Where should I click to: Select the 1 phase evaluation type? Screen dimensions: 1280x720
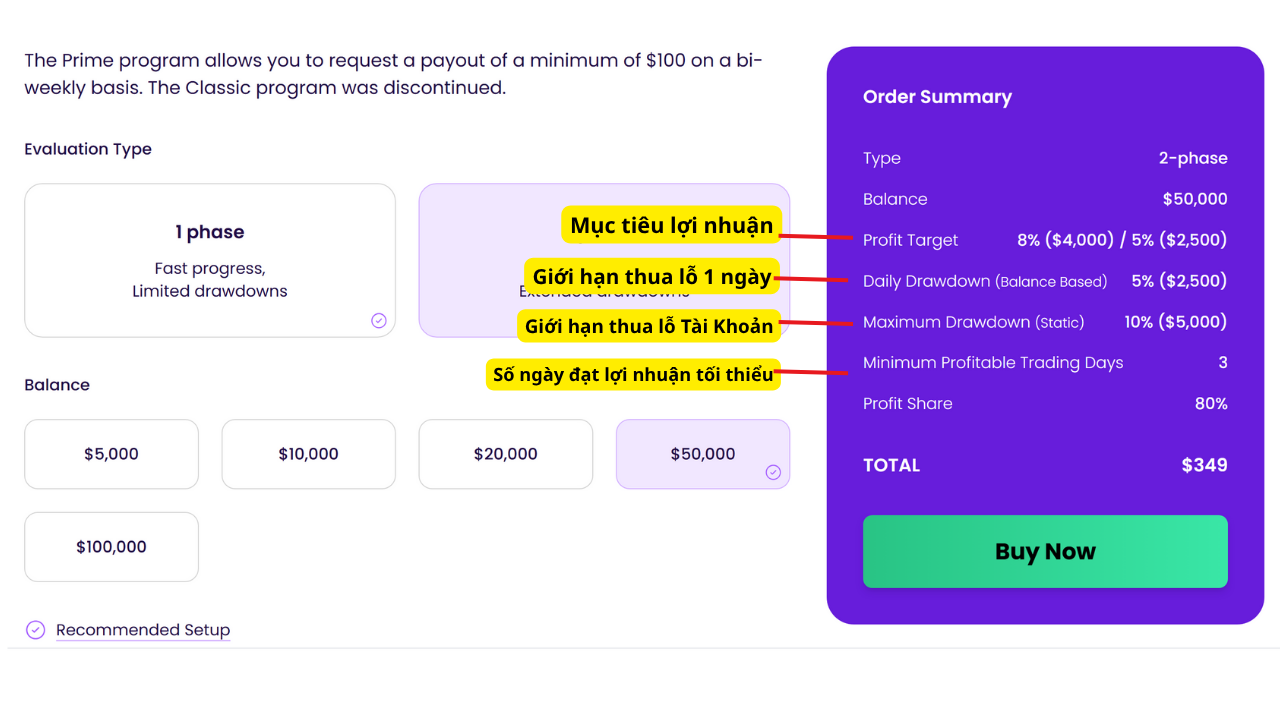(210, 260)
